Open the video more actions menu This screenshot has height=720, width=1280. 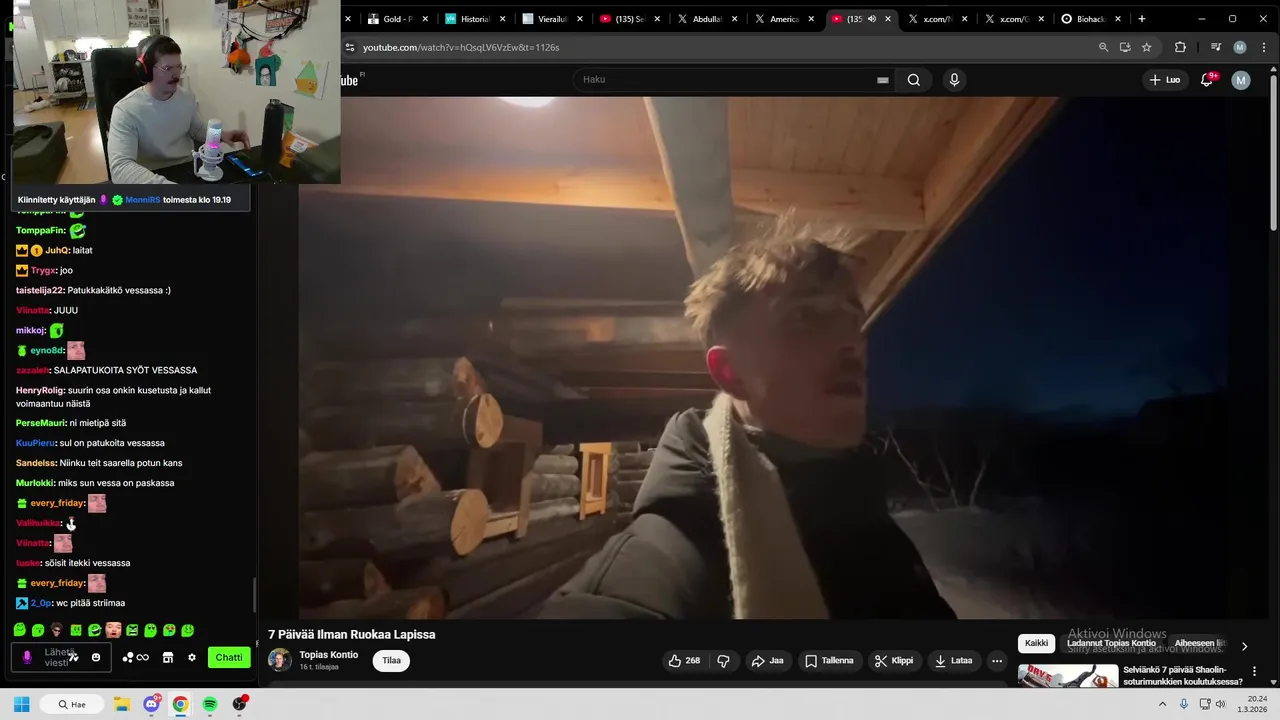[x=996, y=660]
